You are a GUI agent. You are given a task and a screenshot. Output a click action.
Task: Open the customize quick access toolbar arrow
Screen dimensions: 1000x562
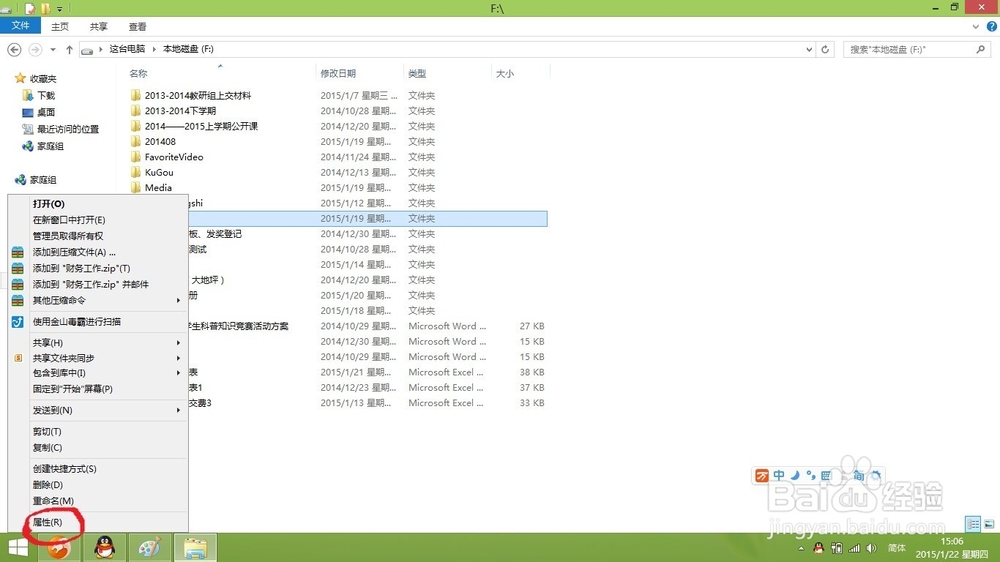[59, 9]
